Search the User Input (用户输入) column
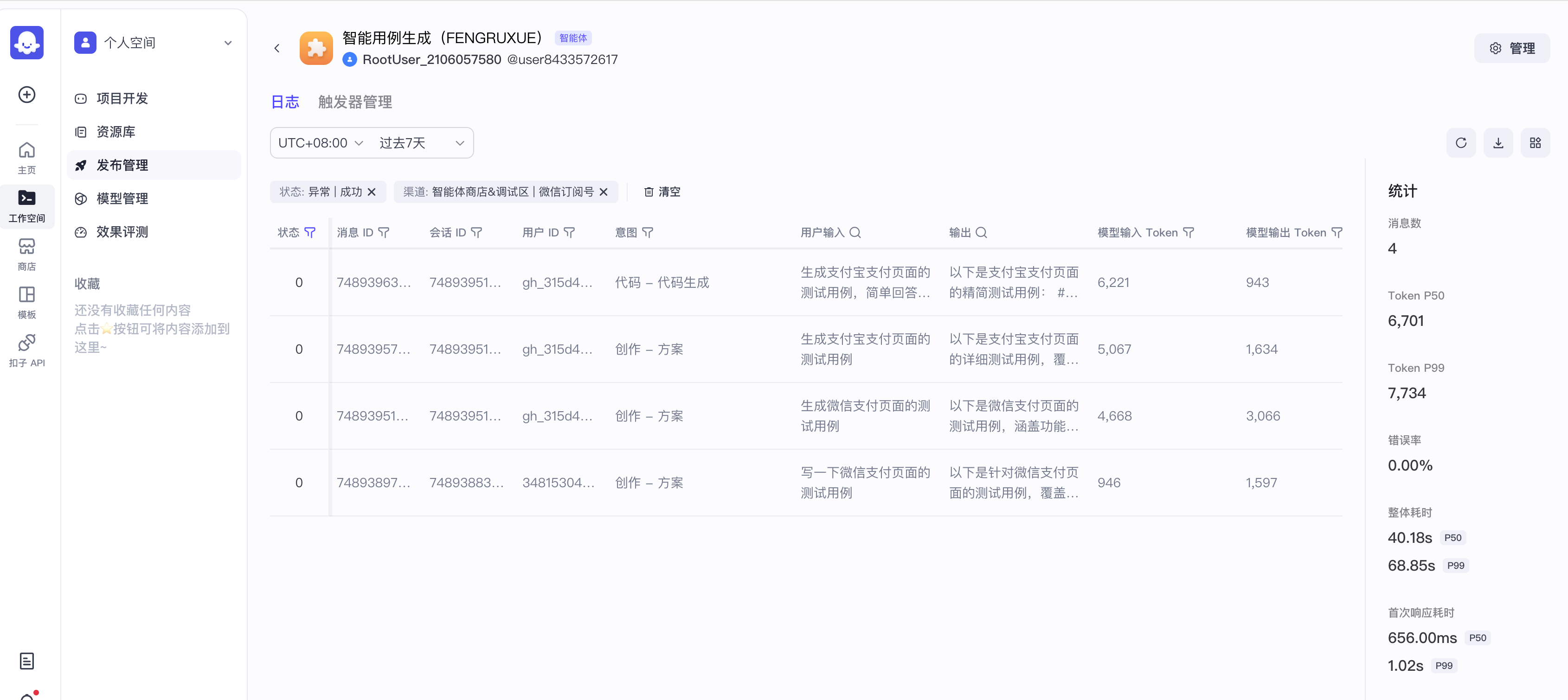The height and width of the screenshot is (700, 1568). [855, 233]
